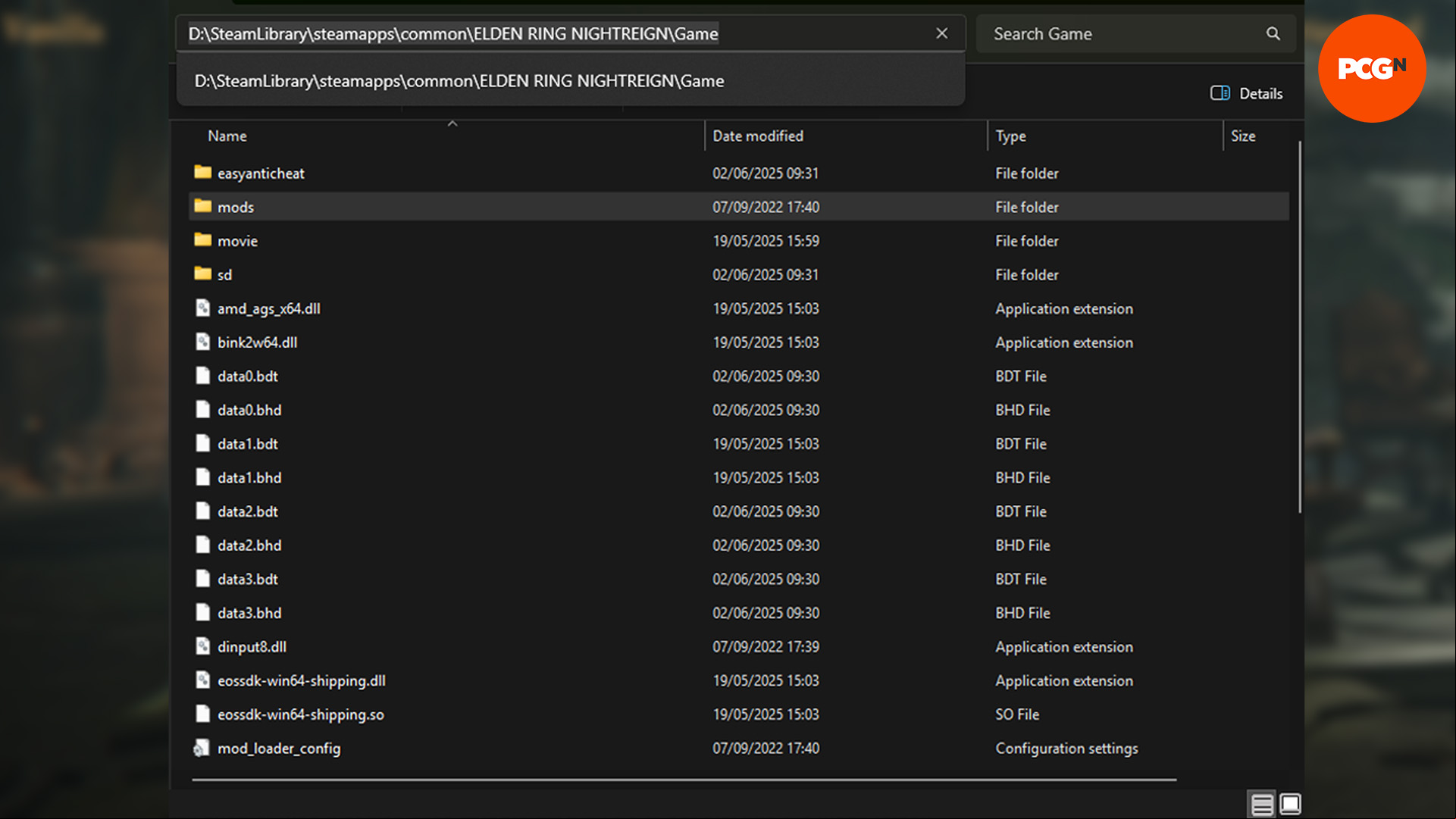The height and width of the screenshot is (819, 1456).
Task: Select file name data3.bhd
Action: click(x=249, y=613)
